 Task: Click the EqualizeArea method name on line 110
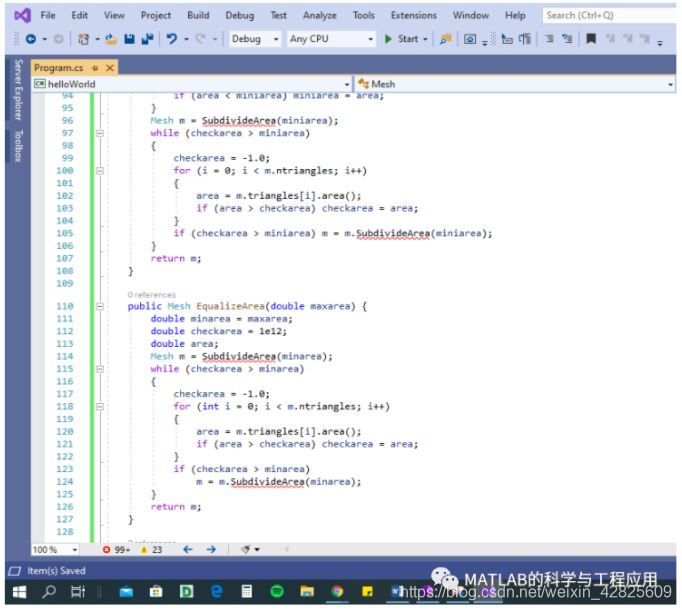click(x=230, y=307)
